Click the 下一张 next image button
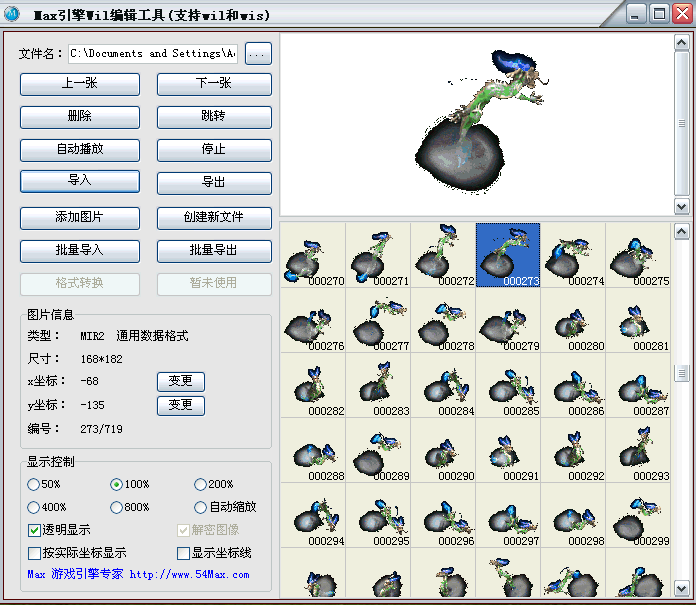Image resolution: width=696 pixels, height=605 pixels. pyautogui.click(x=214, y=85)
